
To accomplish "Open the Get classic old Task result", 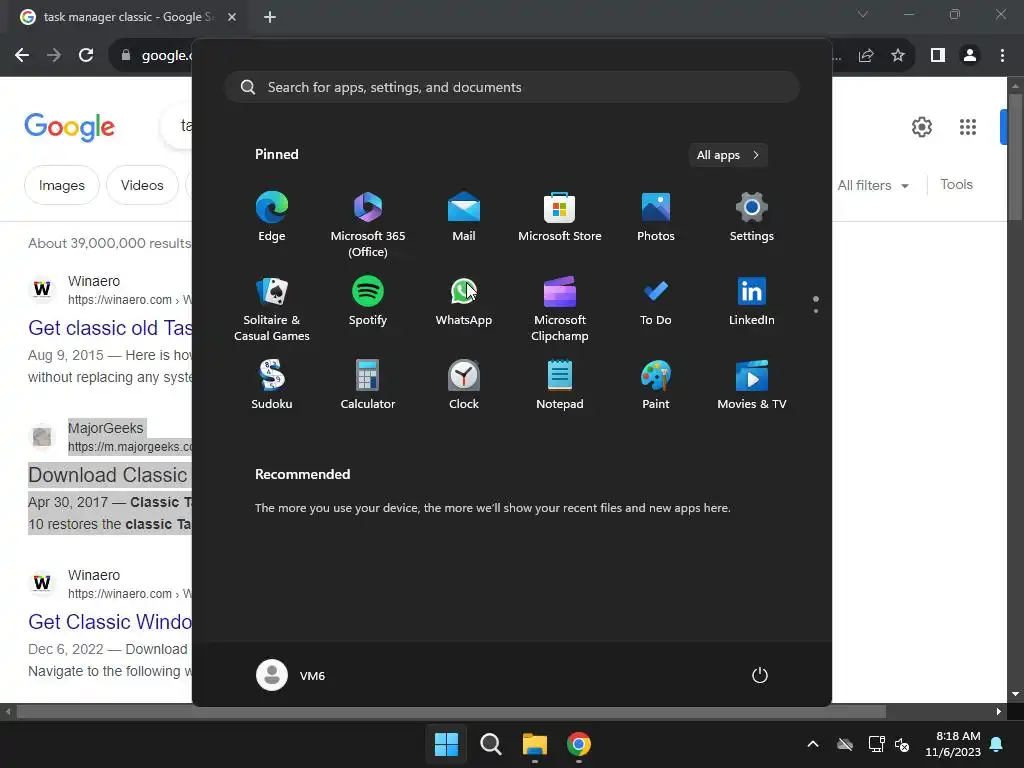I will pos(110,328).
